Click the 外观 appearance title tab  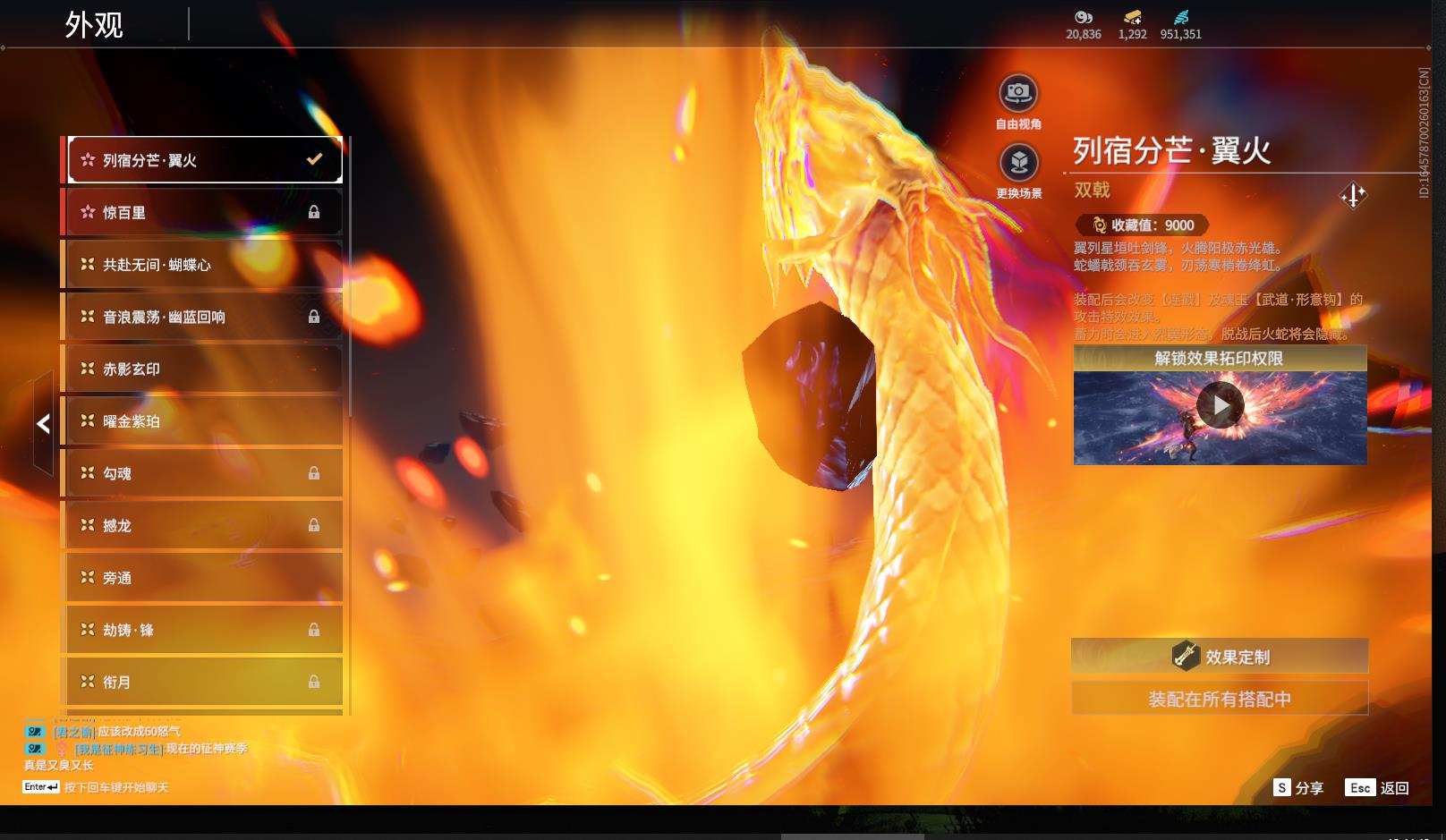(94, 25)
